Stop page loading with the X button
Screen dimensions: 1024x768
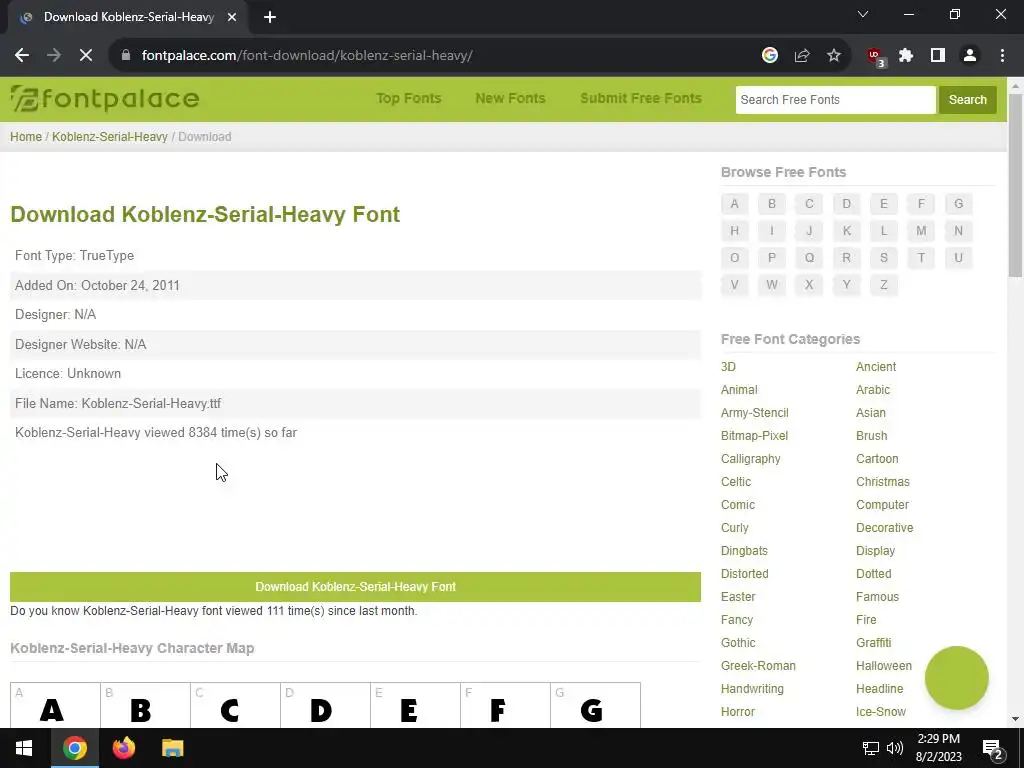pos(86,56)
